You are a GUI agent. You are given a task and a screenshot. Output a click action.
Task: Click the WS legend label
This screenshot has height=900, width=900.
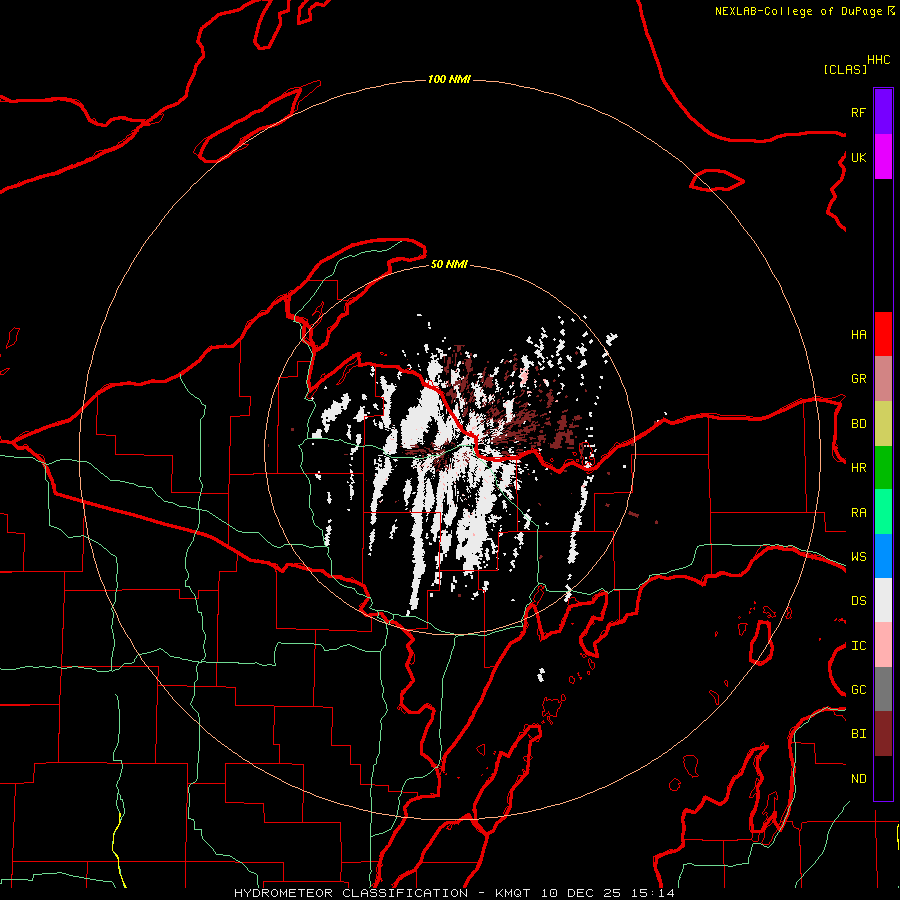(x=858, y=556)
